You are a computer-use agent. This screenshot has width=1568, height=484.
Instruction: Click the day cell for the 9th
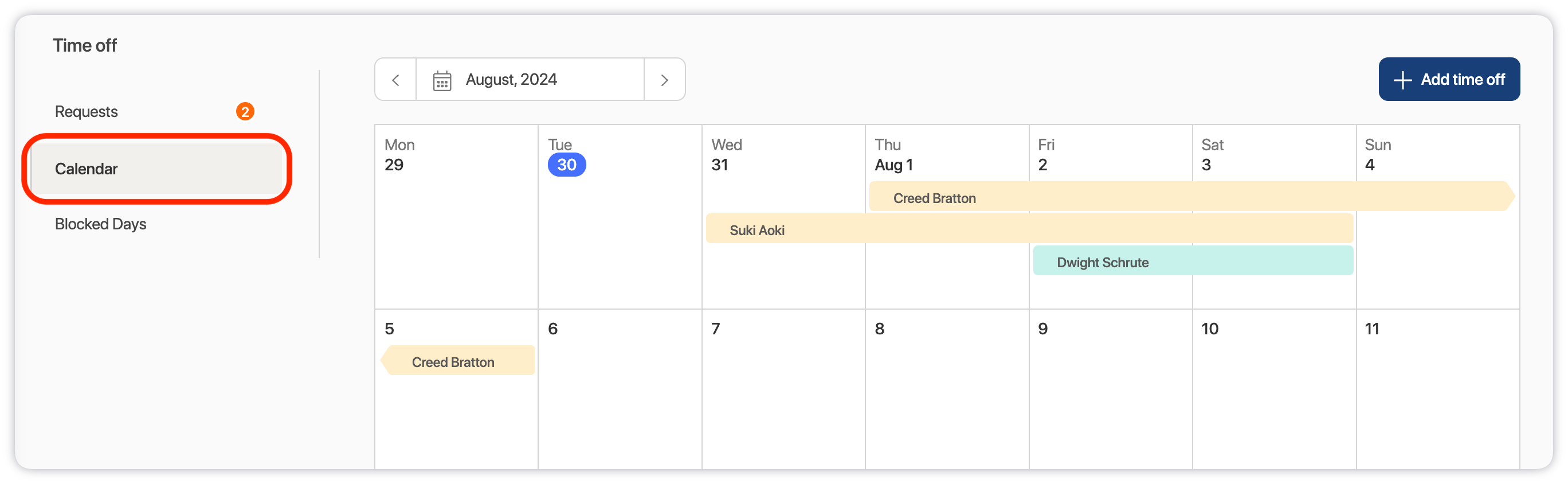tap(1110, 389)
